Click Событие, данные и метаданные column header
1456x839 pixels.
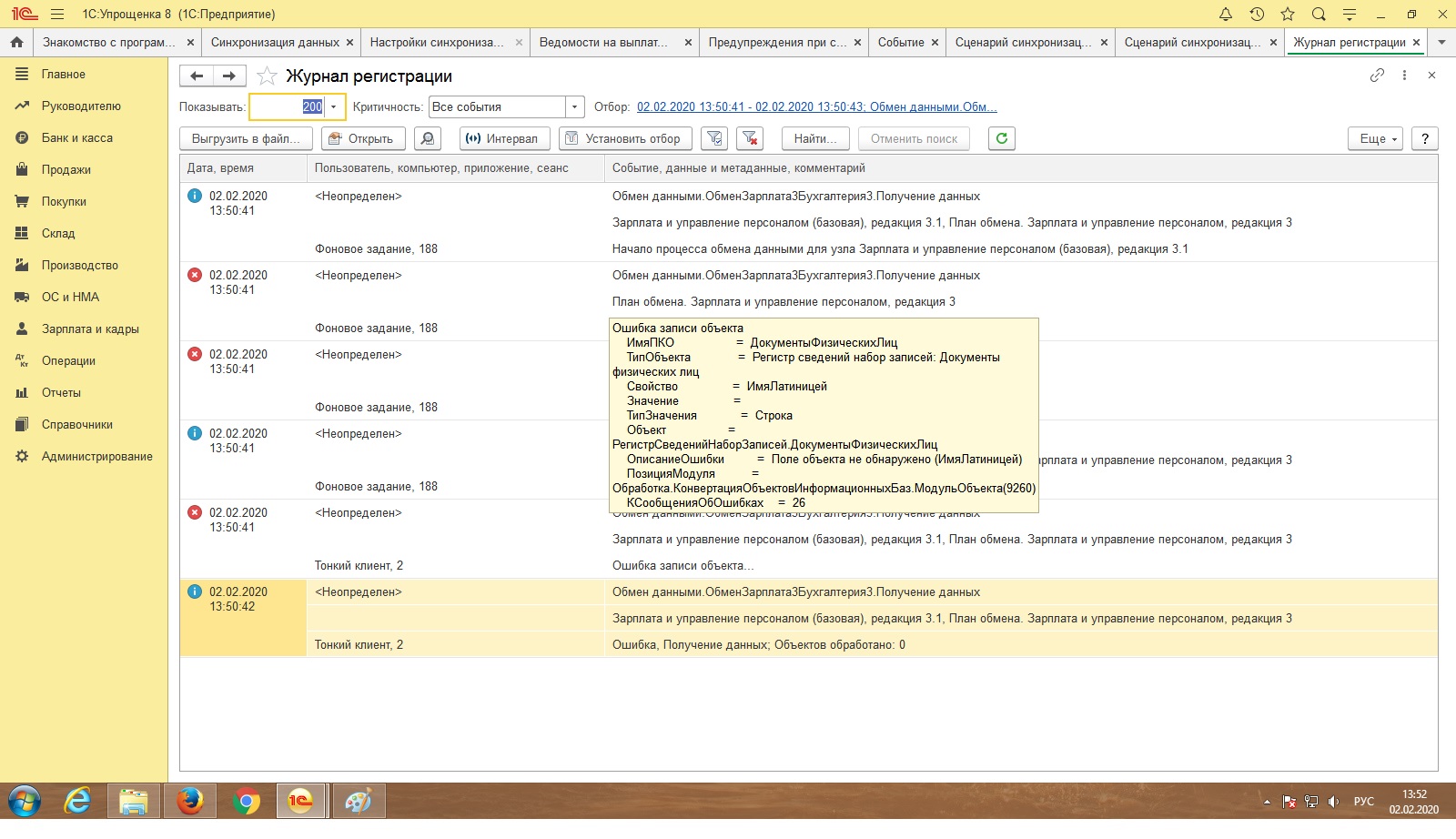[1021, 168]
